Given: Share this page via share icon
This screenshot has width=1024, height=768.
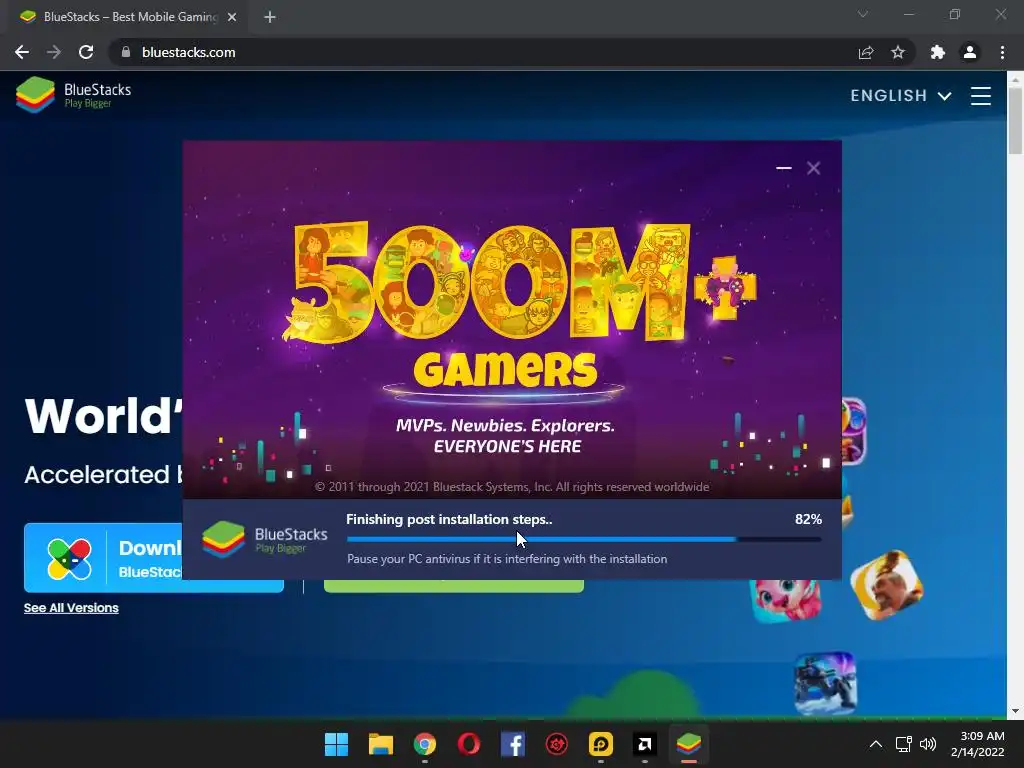Looking at the screenshot, I should tap(866, 52).
